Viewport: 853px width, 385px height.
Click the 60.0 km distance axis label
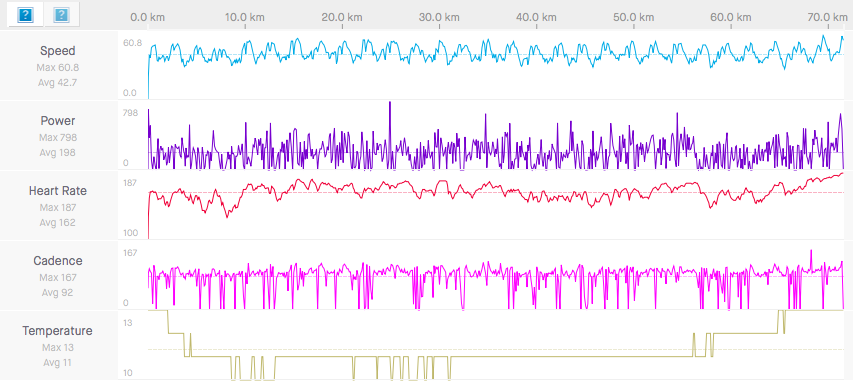[x=731, y=17]
